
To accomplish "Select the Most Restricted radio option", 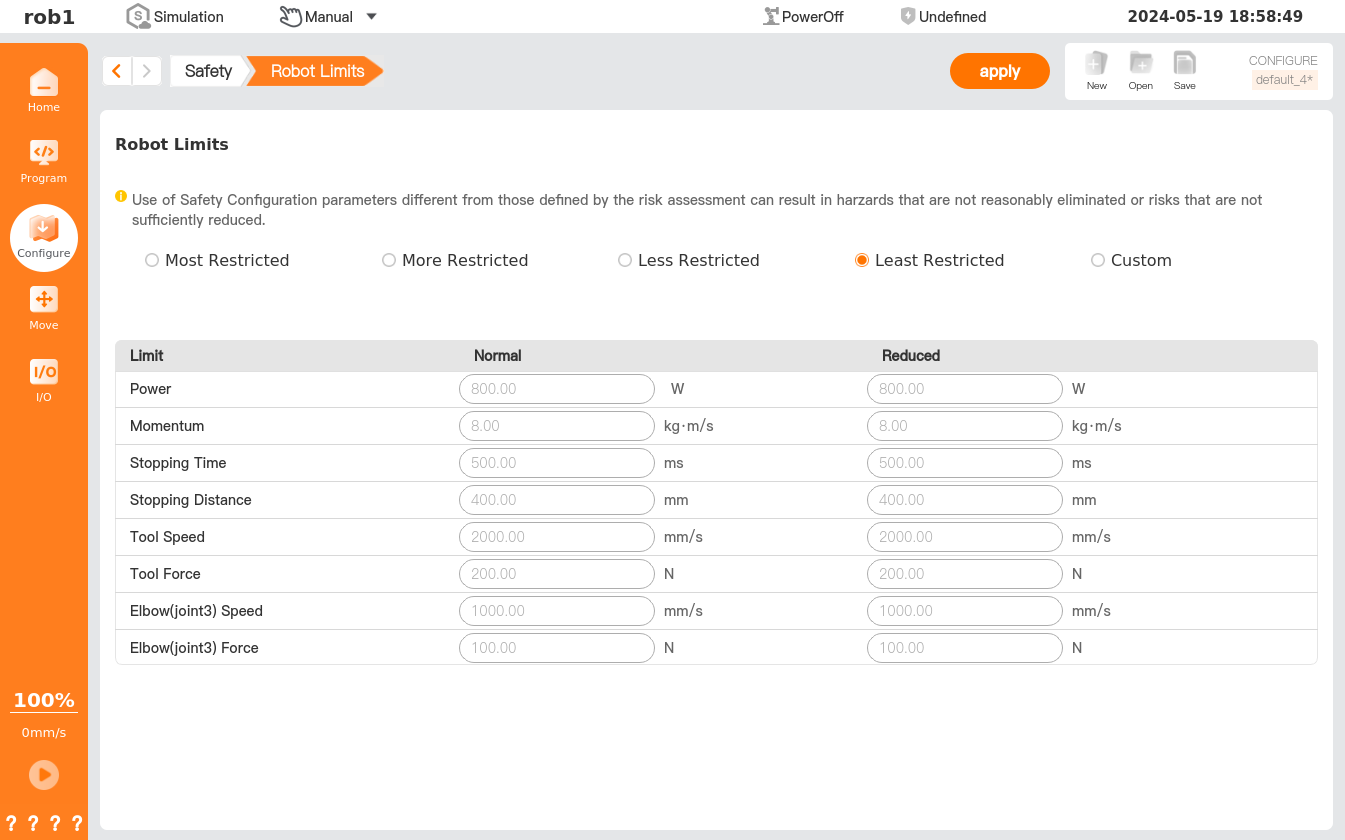I will (x=152, y=260).
